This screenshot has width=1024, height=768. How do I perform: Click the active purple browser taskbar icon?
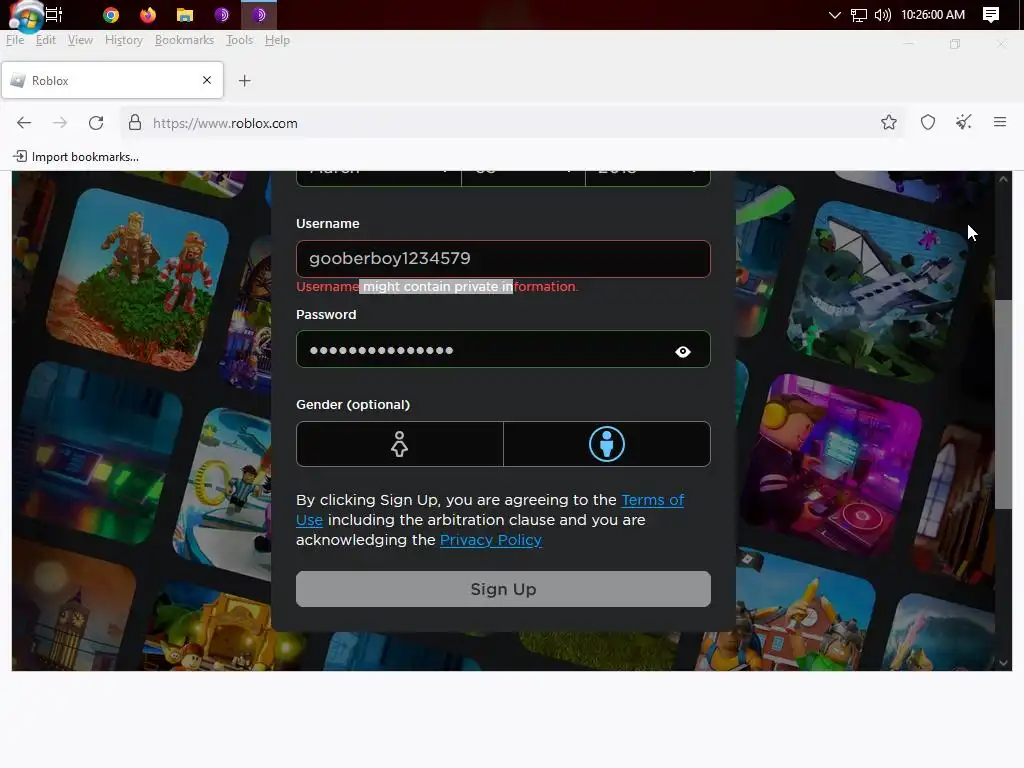pos(259,14)
